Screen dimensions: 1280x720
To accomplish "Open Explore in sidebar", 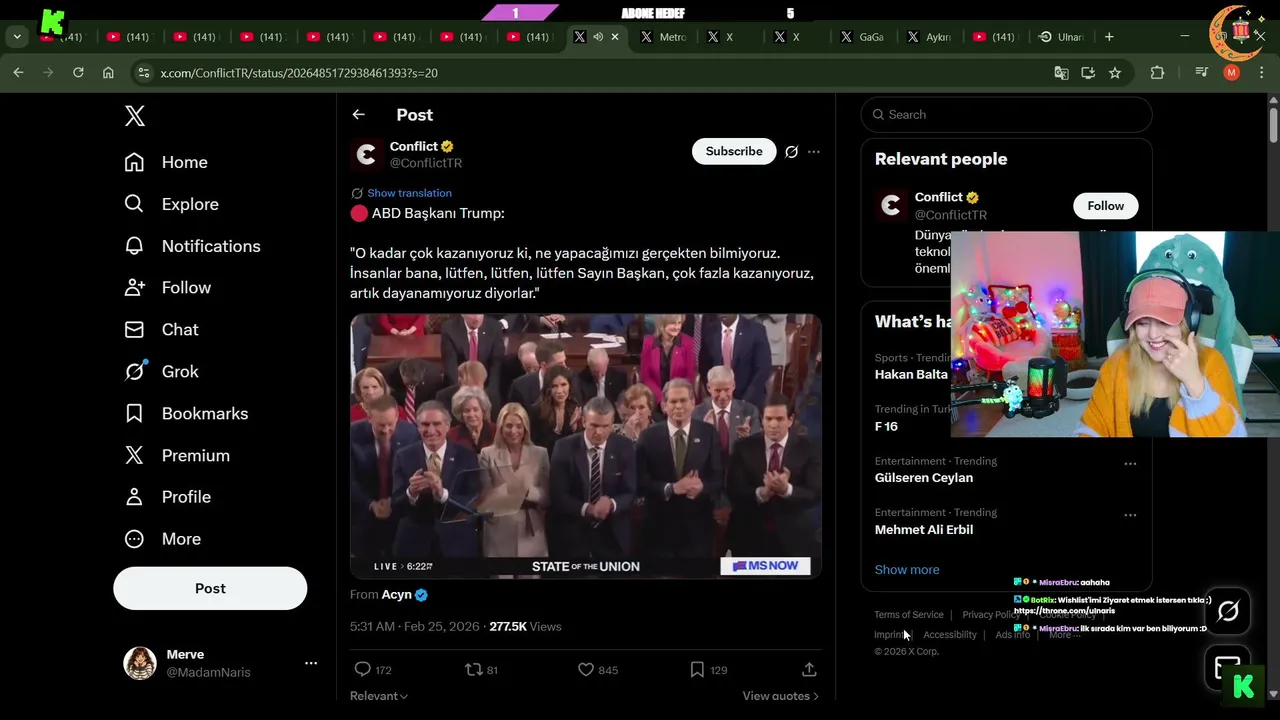I will (x=171, y=204).
